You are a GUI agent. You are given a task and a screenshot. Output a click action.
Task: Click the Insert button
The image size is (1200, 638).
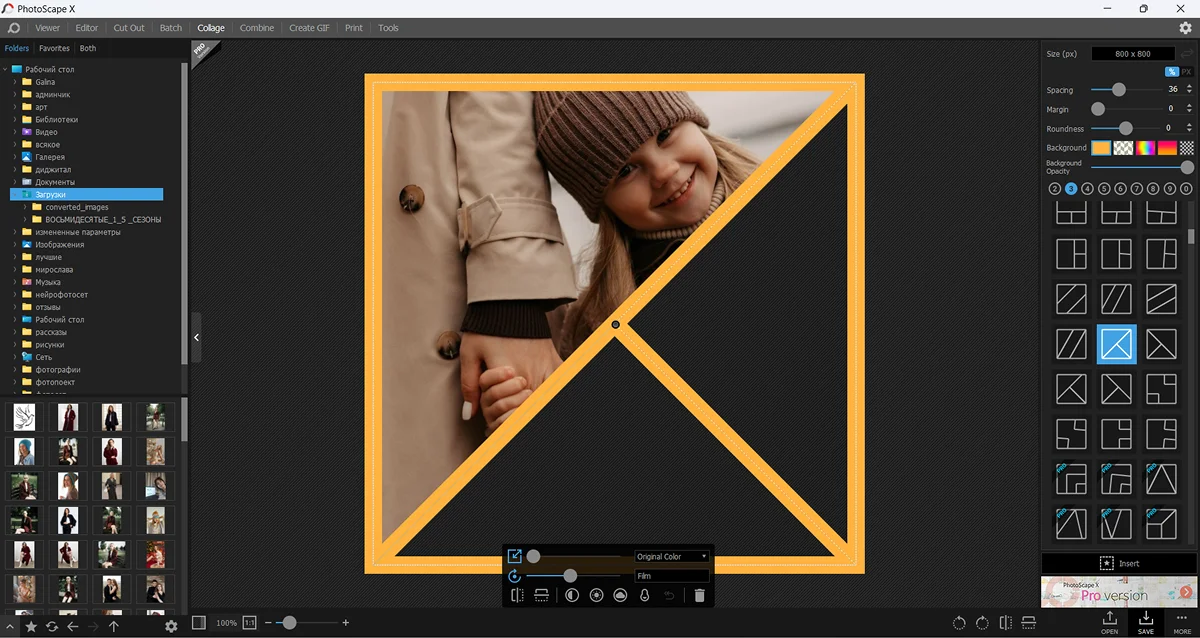click(1119, 563)
